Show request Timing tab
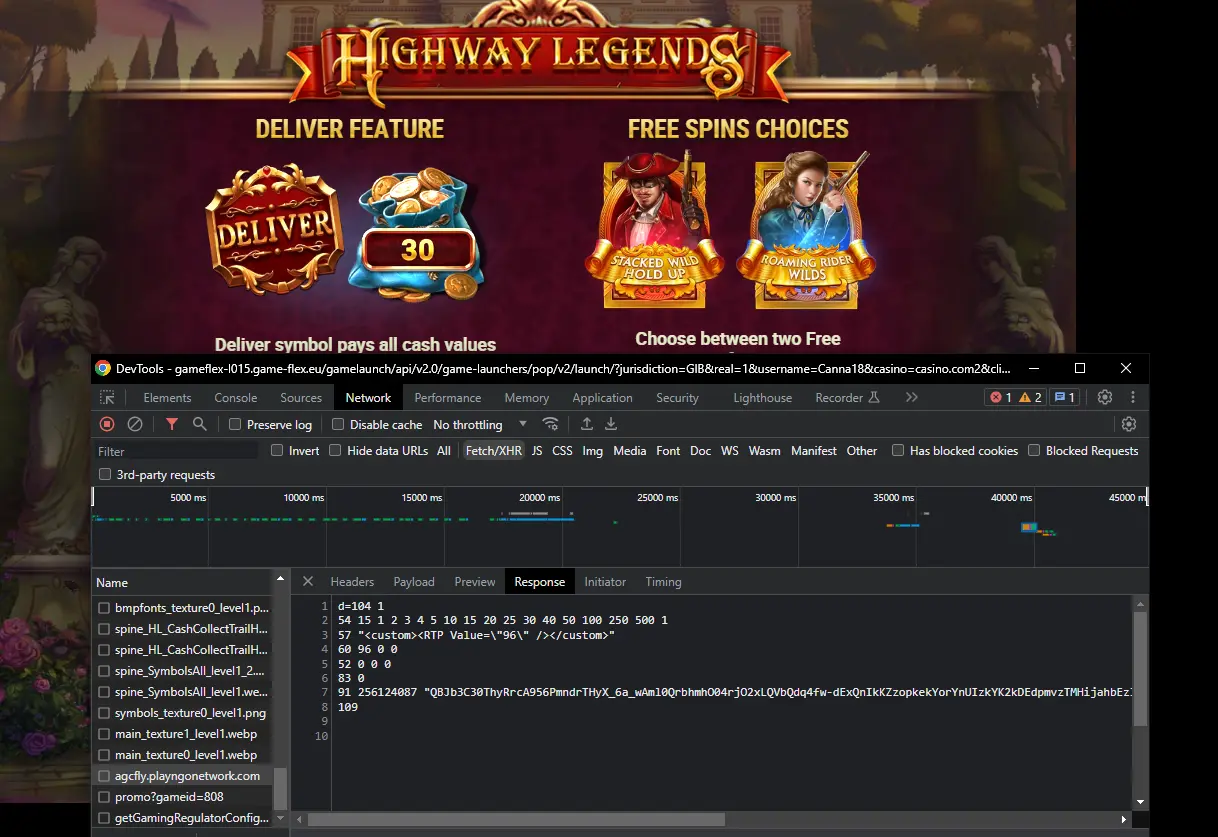The image size is (1218, 837). pos(663,582)
